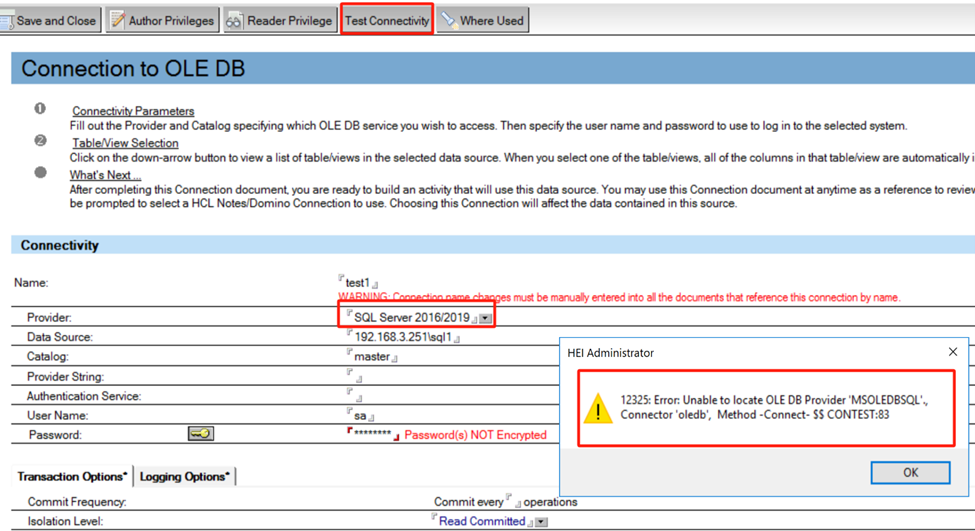
Task: Click the password encryption key icon
Action: (x=200, y=434)
